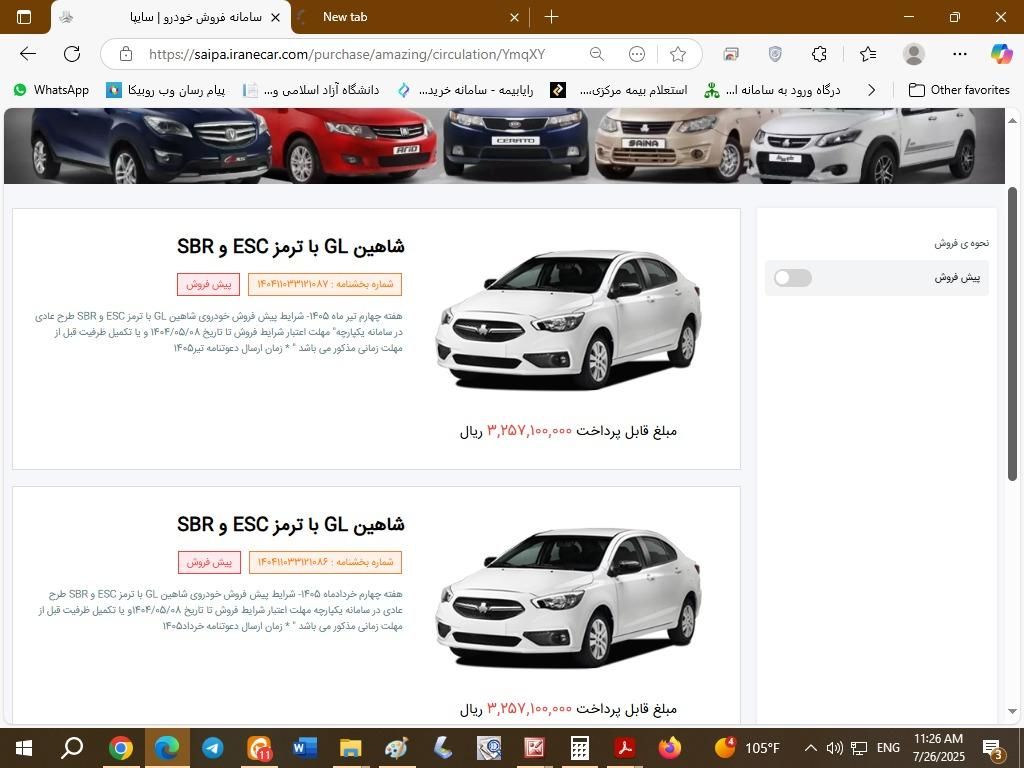Open Firefox from taskbar
This screenshot has height=768, width=1024.
[x=669, y=748]
